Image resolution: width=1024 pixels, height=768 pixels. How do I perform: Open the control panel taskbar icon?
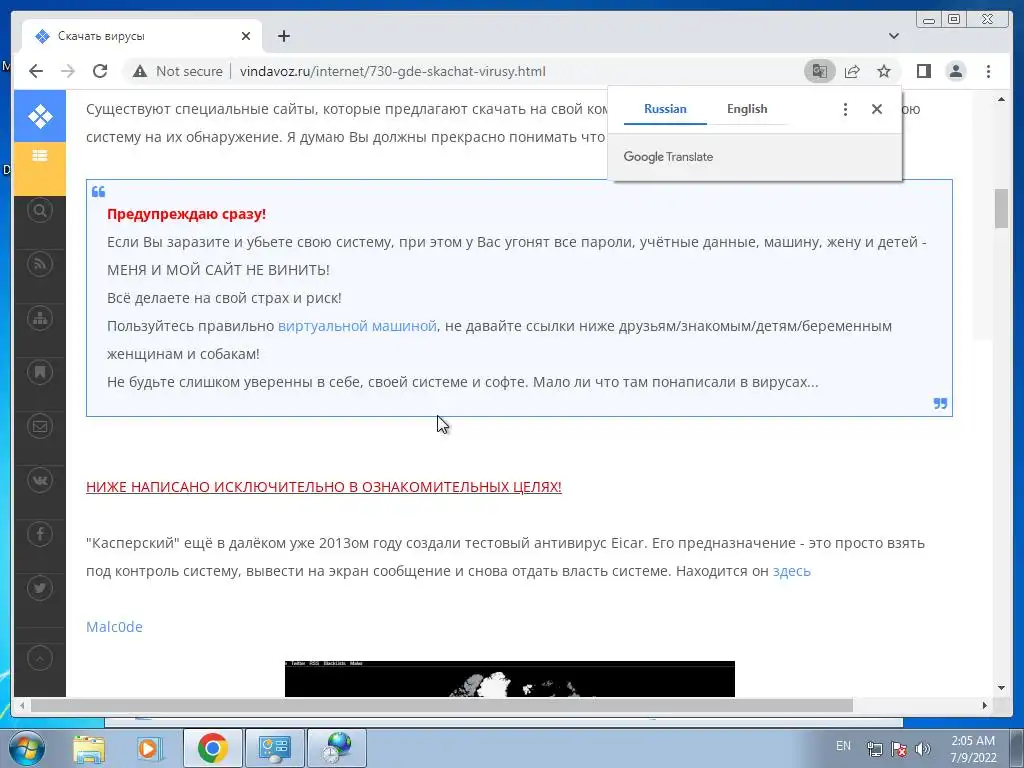[274, 748]
